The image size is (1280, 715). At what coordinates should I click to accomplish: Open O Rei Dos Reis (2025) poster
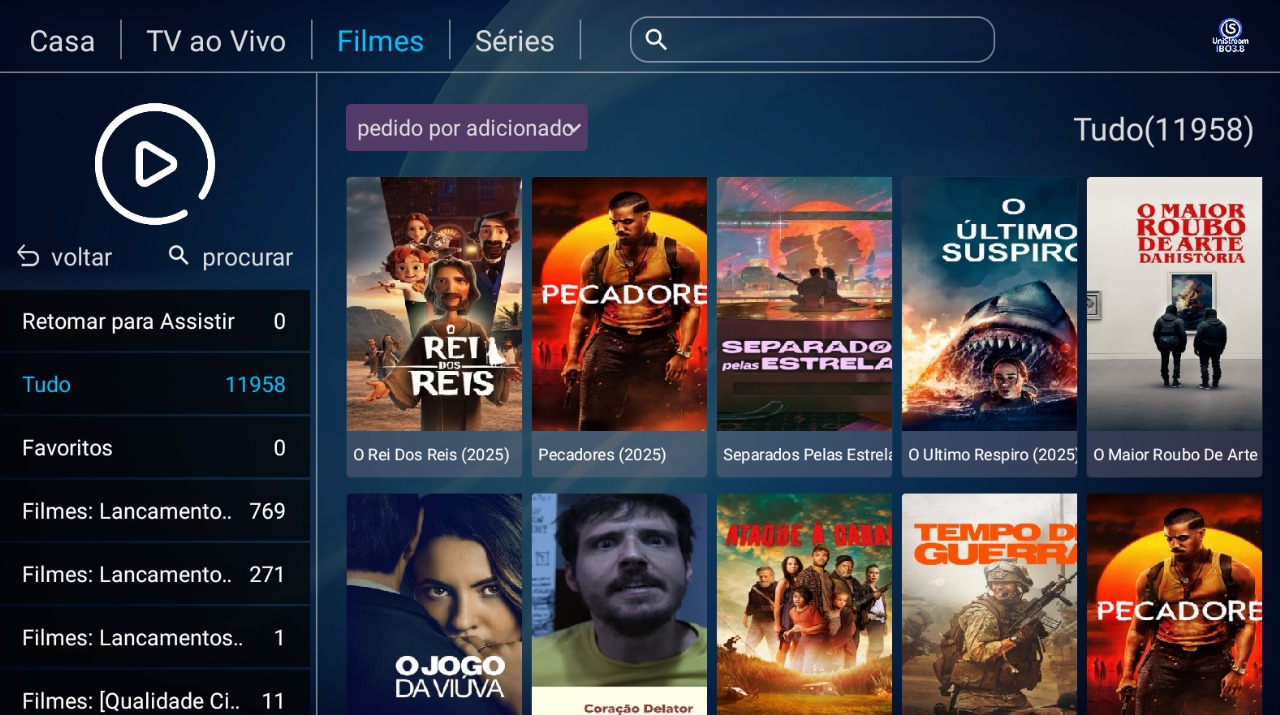click(434, 327)
